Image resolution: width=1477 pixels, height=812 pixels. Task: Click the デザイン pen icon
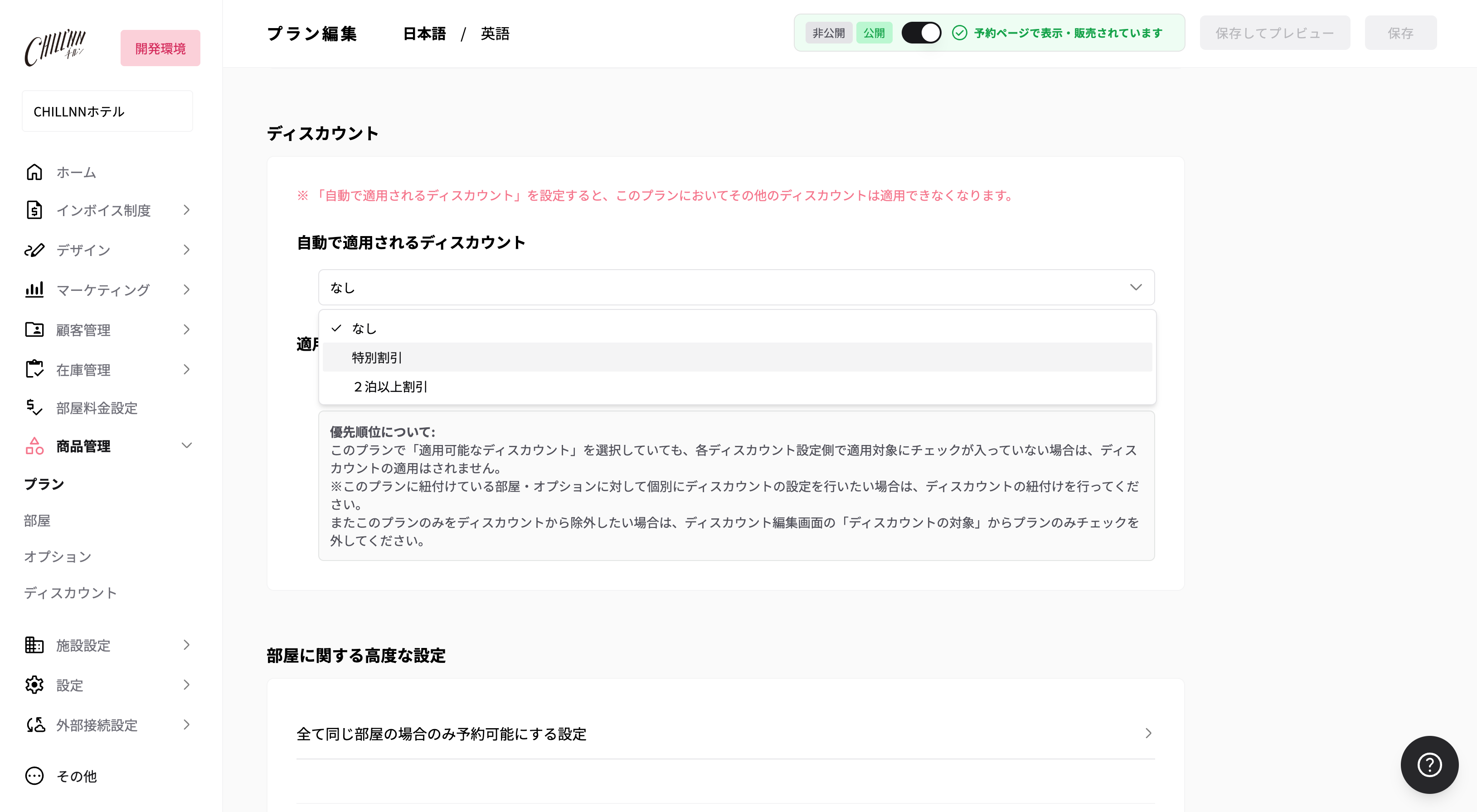(x=34, y=250)
